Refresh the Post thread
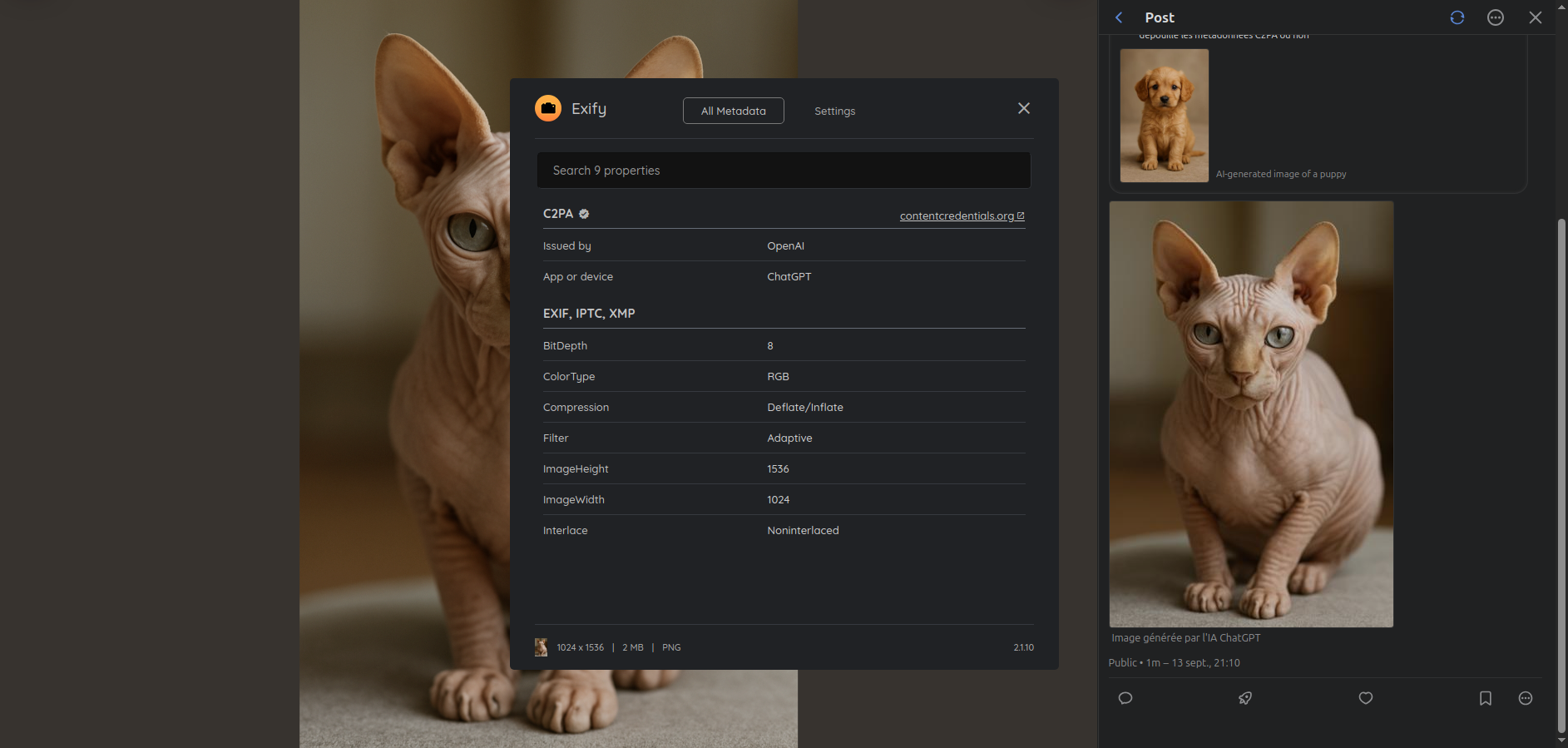Viewport: 1568px width, 748px height. click(1457, 17)
